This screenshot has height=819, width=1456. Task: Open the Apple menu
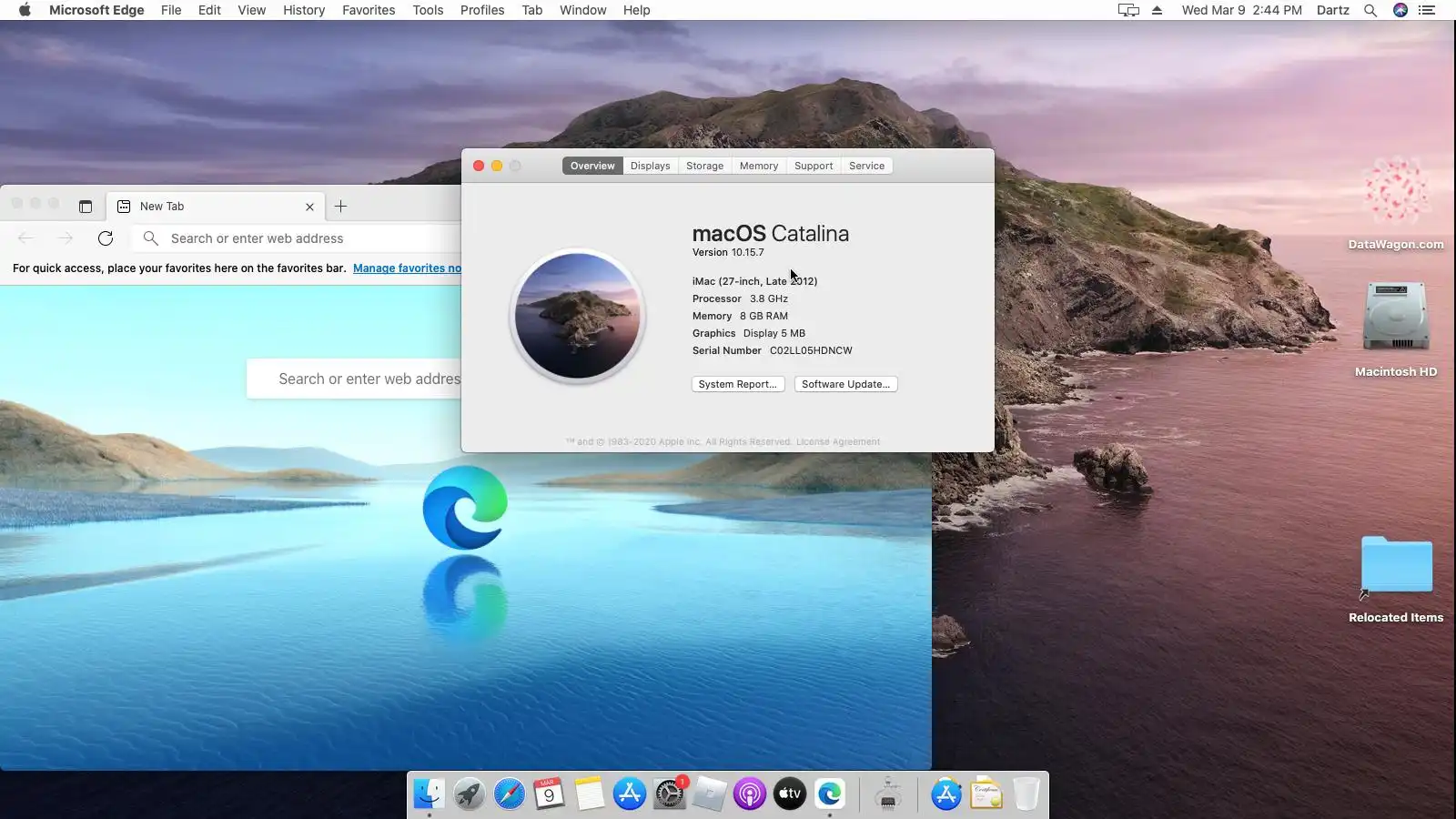pos(25,10)
